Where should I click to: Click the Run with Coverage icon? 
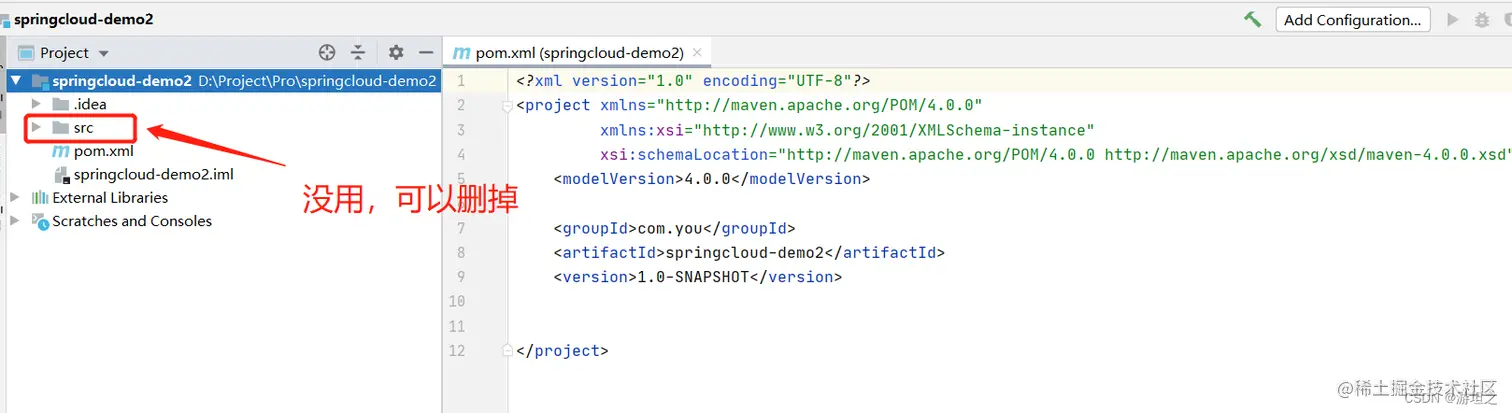click(x=1506, y=20)
